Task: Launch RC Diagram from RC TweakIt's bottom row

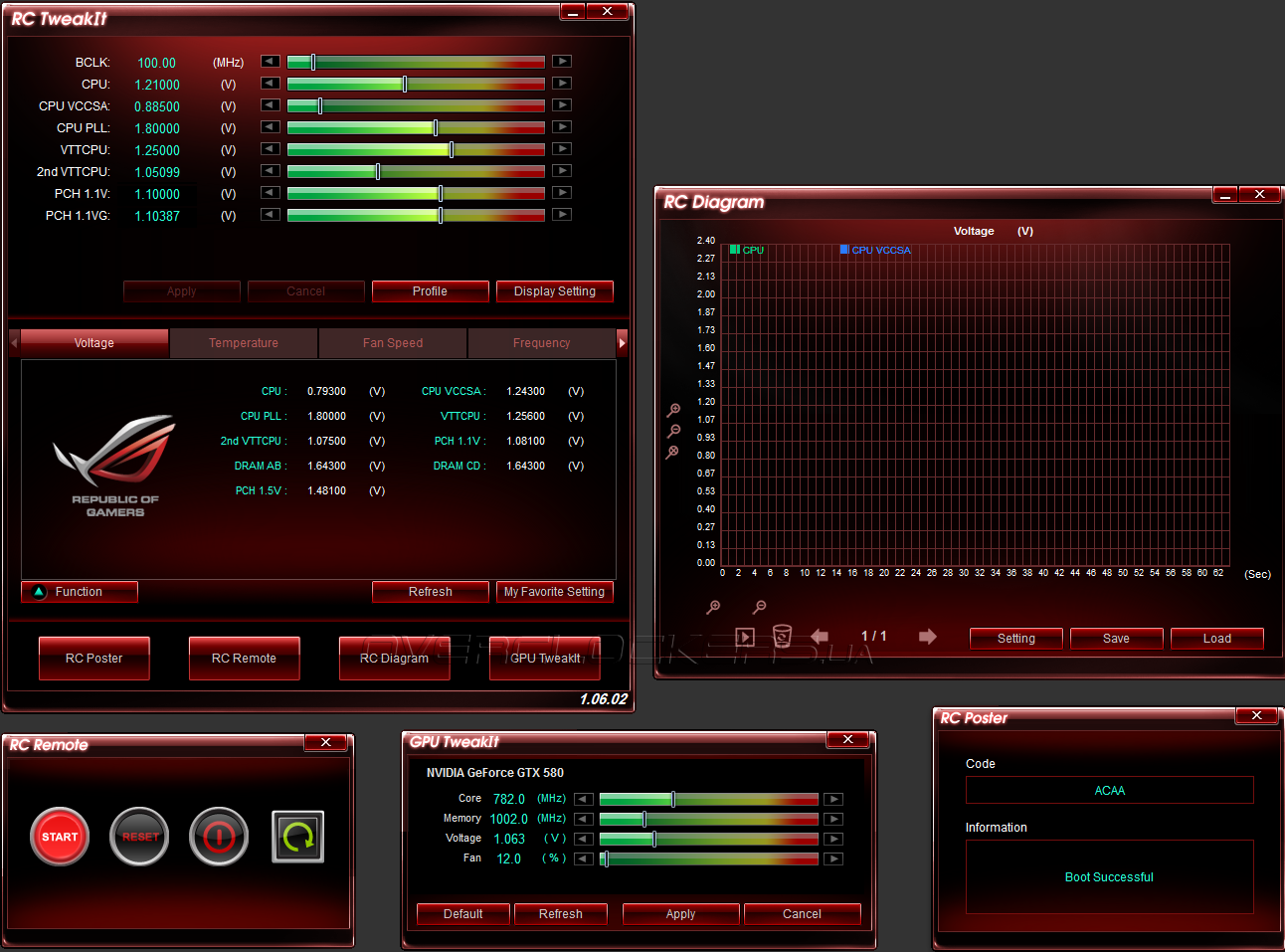Action: [x=395, y=659]
